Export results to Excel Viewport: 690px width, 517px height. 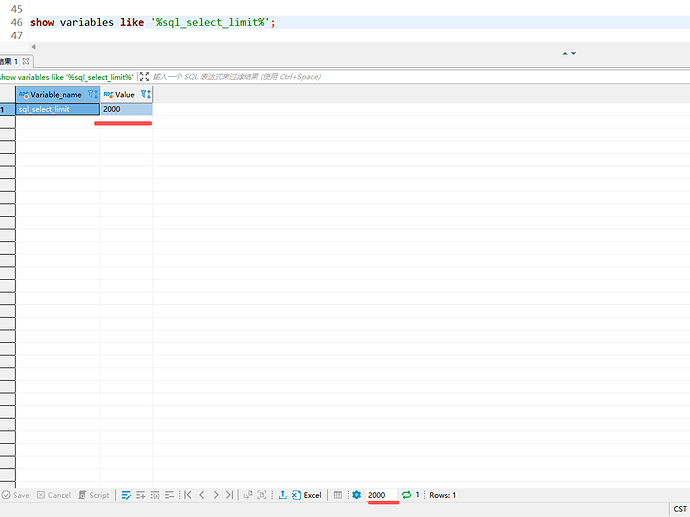pyautogui.click(x=306, y=495)
